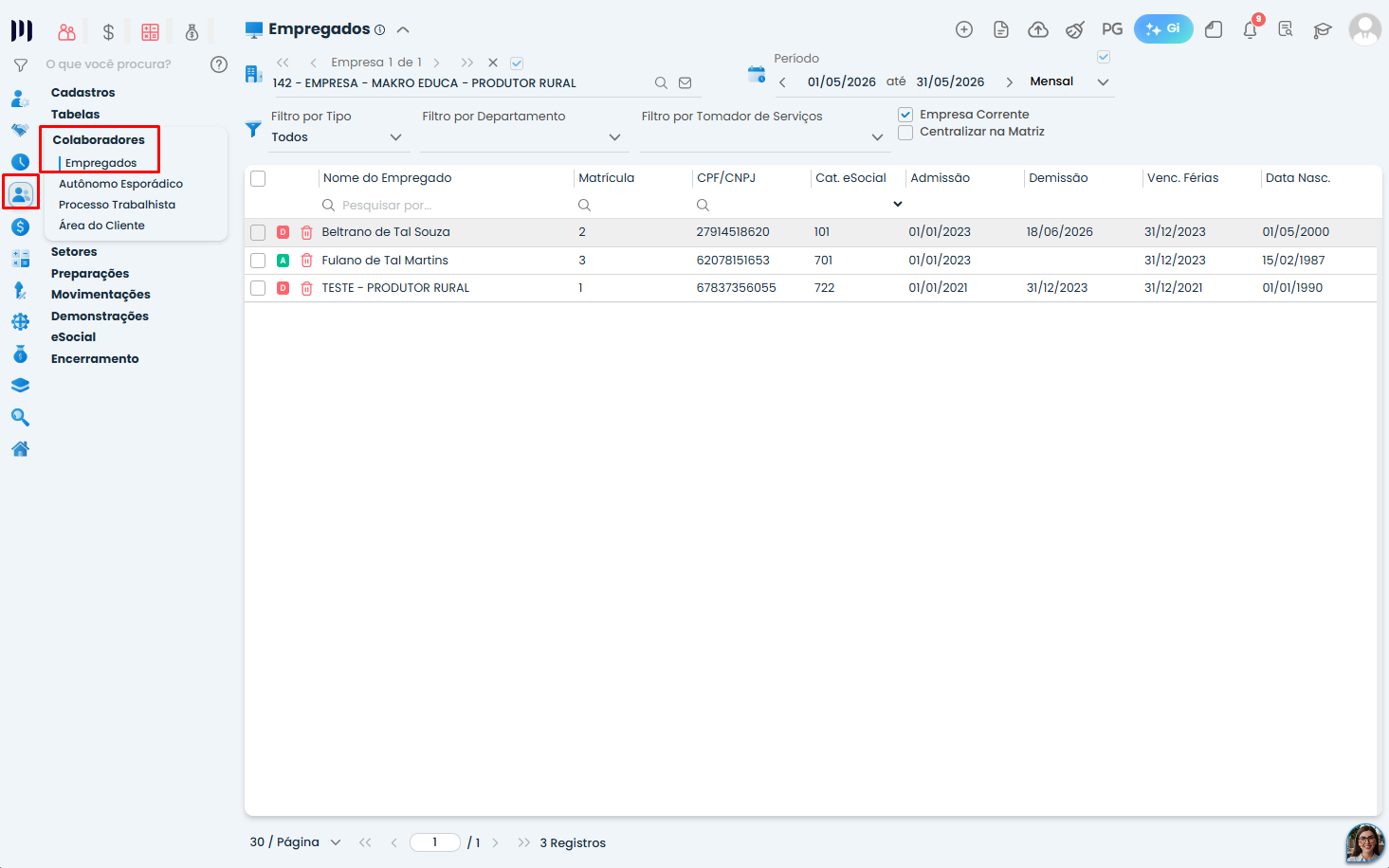The height and width of the screenshot is (868, 1389).
Task: Open the Cadastros menu
Action: (x=83, y=93)
